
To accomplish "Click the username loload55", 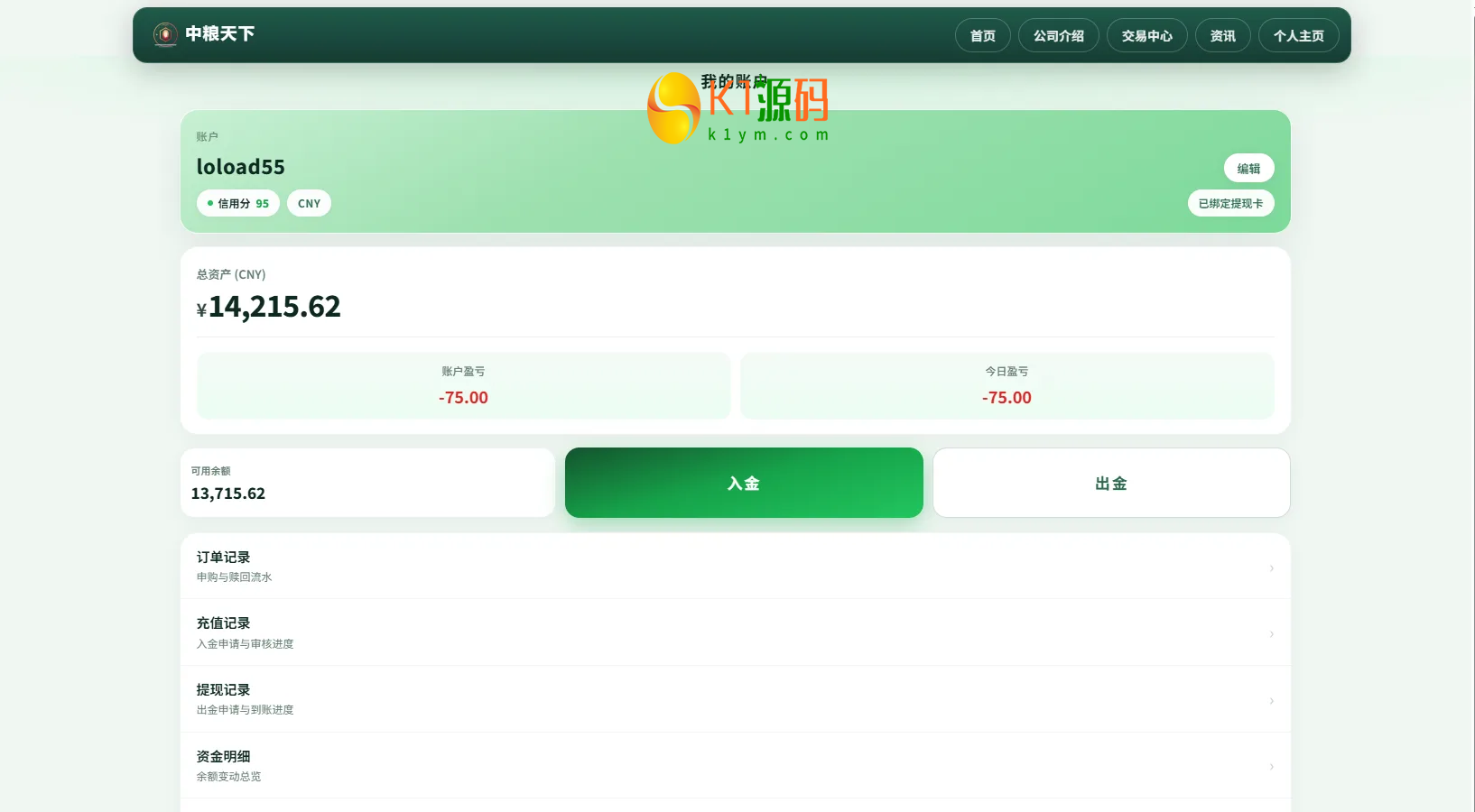I will coord(240,167).
